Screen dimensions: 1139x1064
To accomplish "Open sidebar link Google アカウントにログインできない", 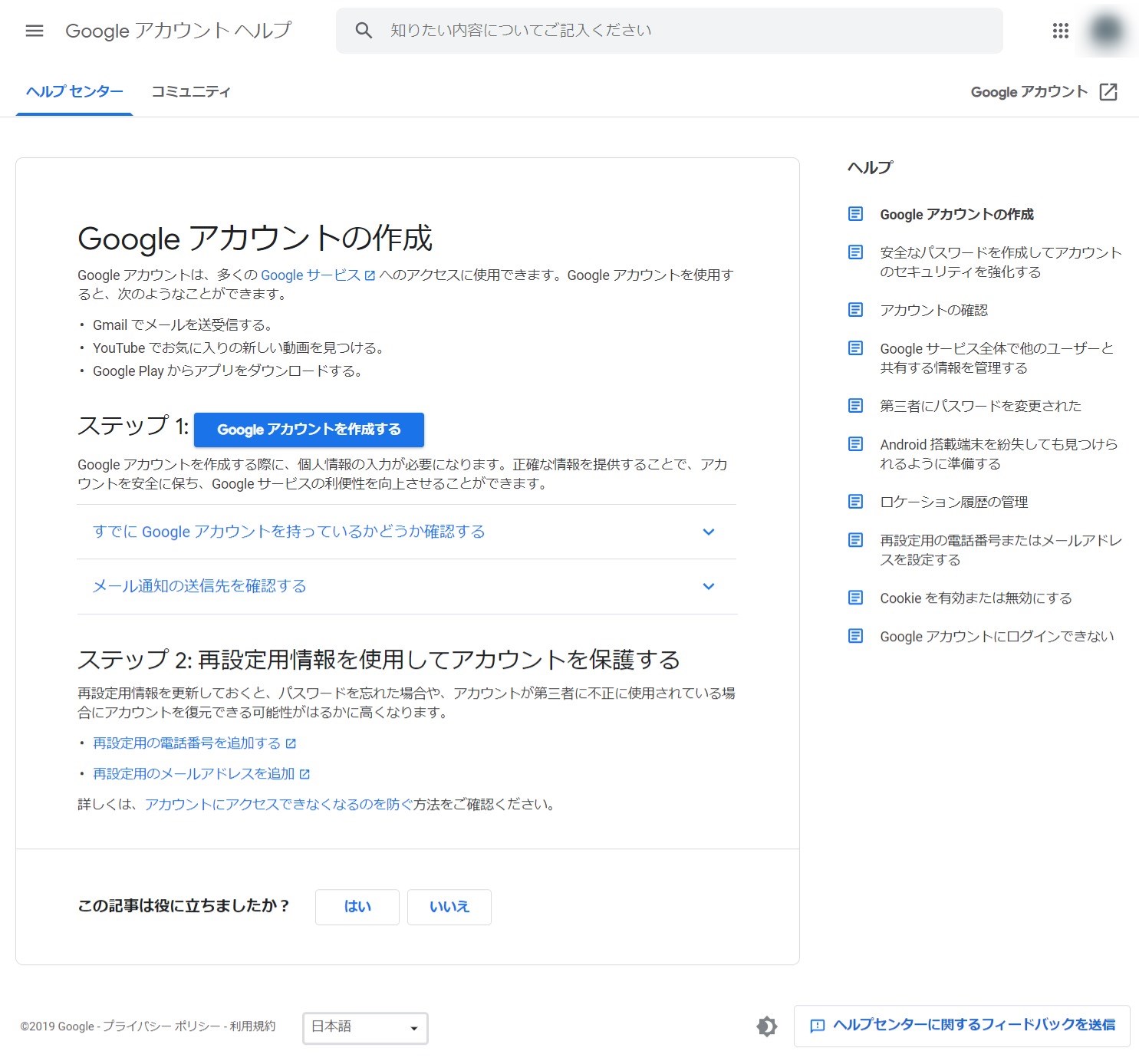I will tap(997, 636).
